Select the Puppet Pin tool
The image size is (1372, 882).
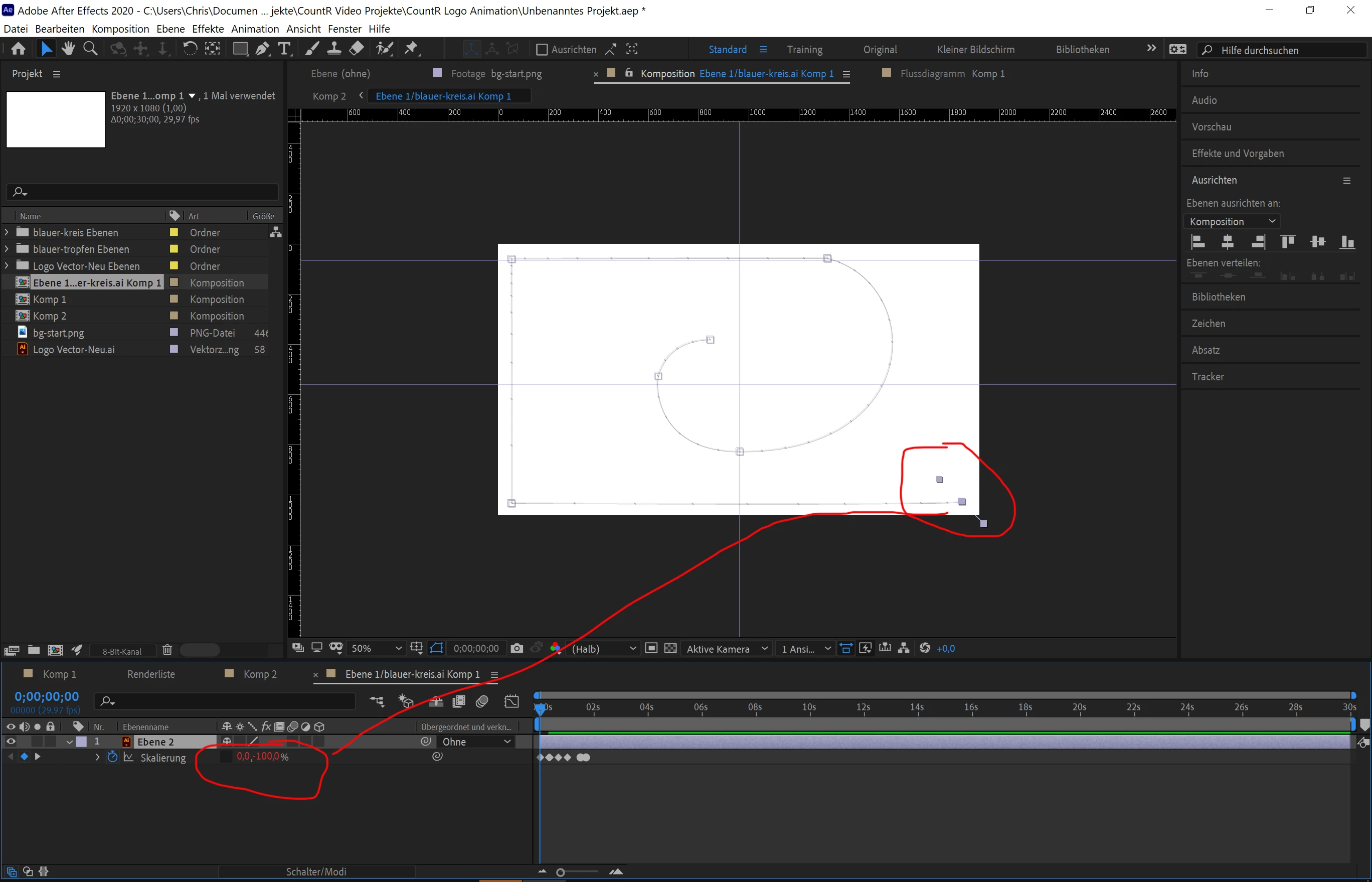(x=411, y=49)
